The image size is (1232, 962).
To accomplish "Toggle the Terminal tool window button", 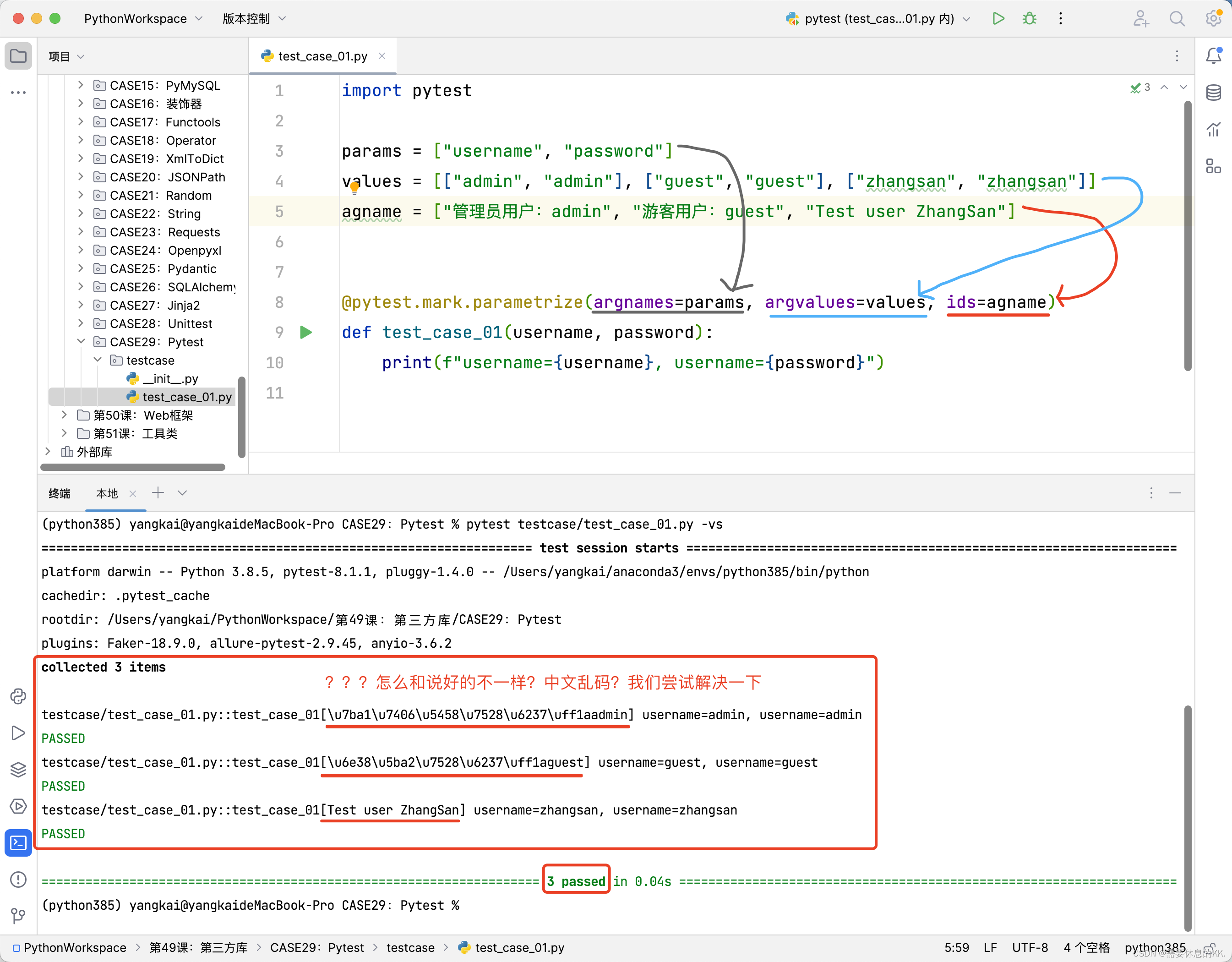I will tap(18, 842).
